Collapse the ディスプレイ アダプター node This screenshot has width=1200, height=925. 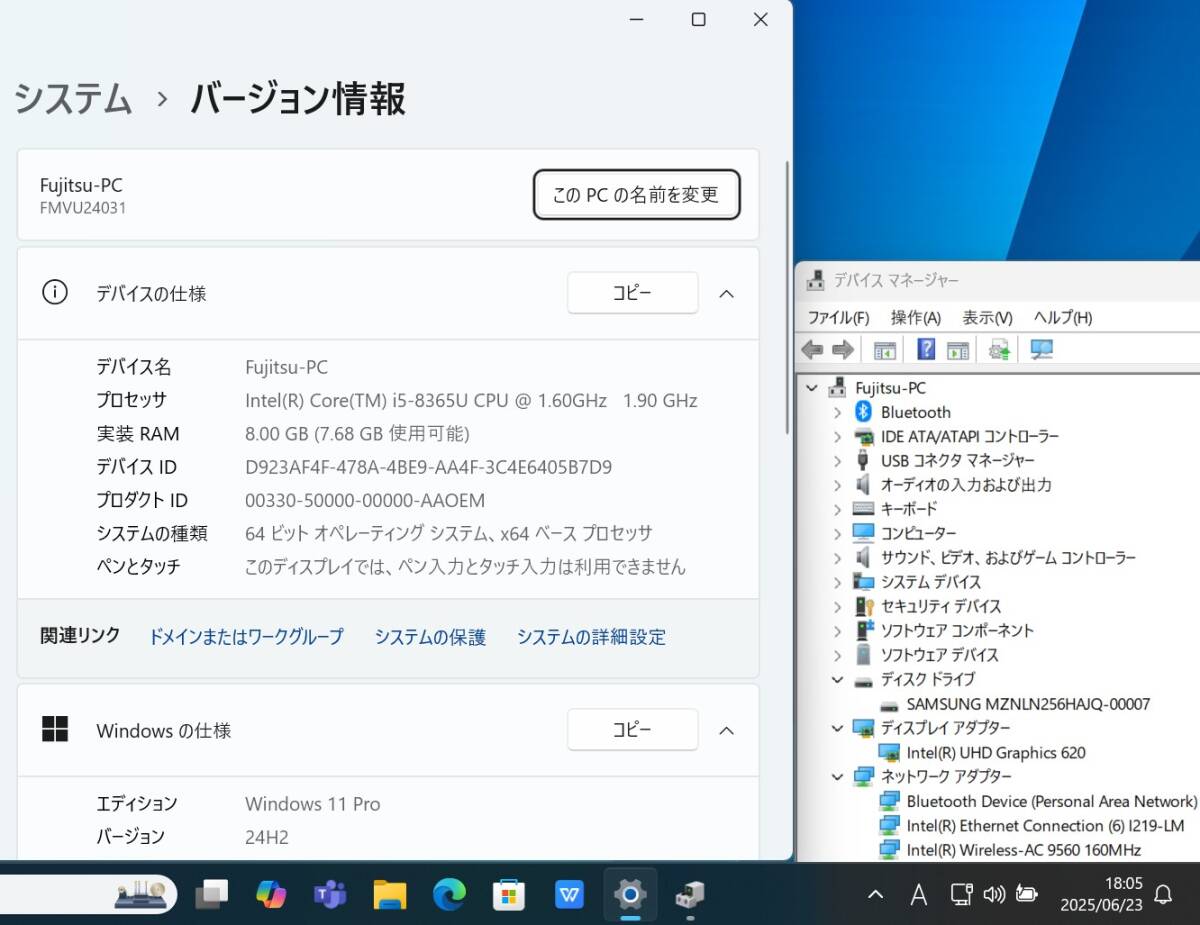(838, 728)
